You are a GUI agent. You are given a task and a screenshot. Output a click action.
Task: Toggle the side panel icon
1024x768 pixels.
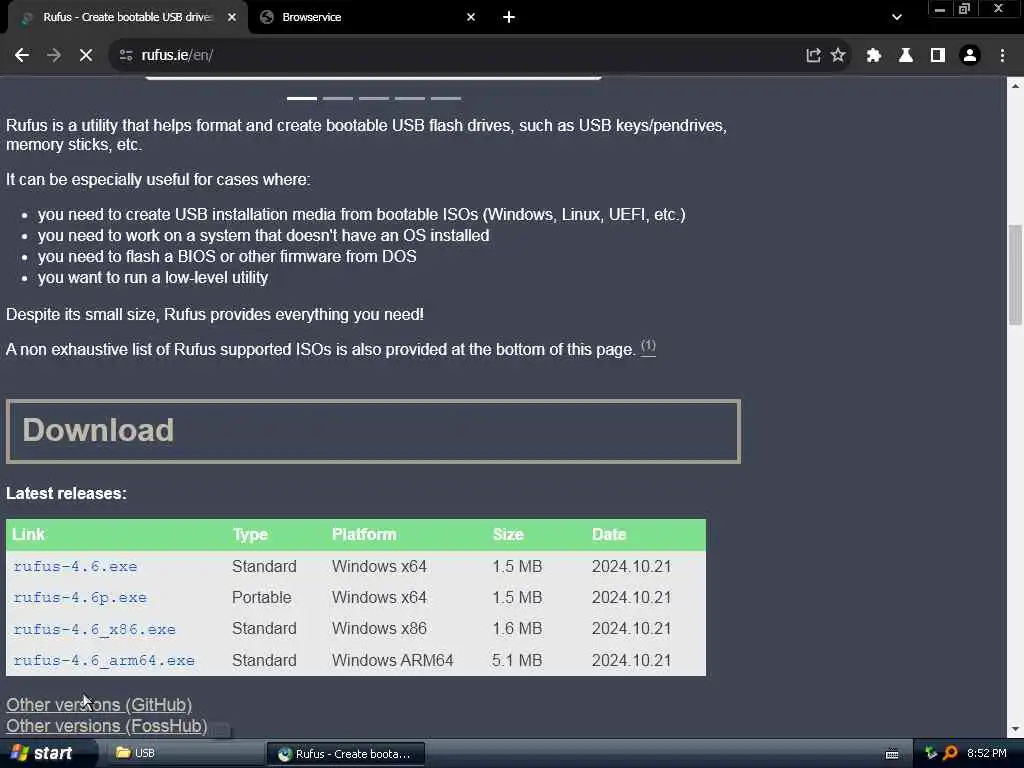pyautogui.click(x=938, y=56)
